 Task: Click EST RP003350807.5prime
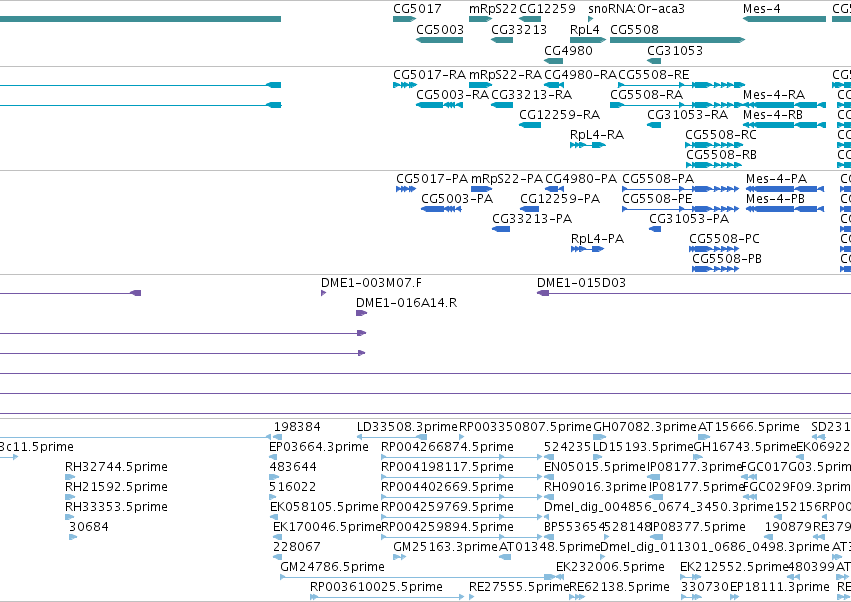[525, 427]
